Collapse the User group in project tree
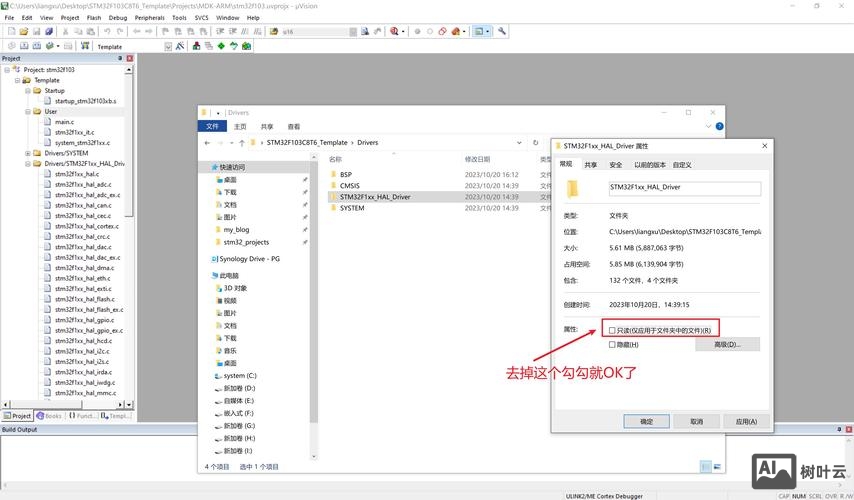Screen dimensions: 854x500 coord(28,111)
